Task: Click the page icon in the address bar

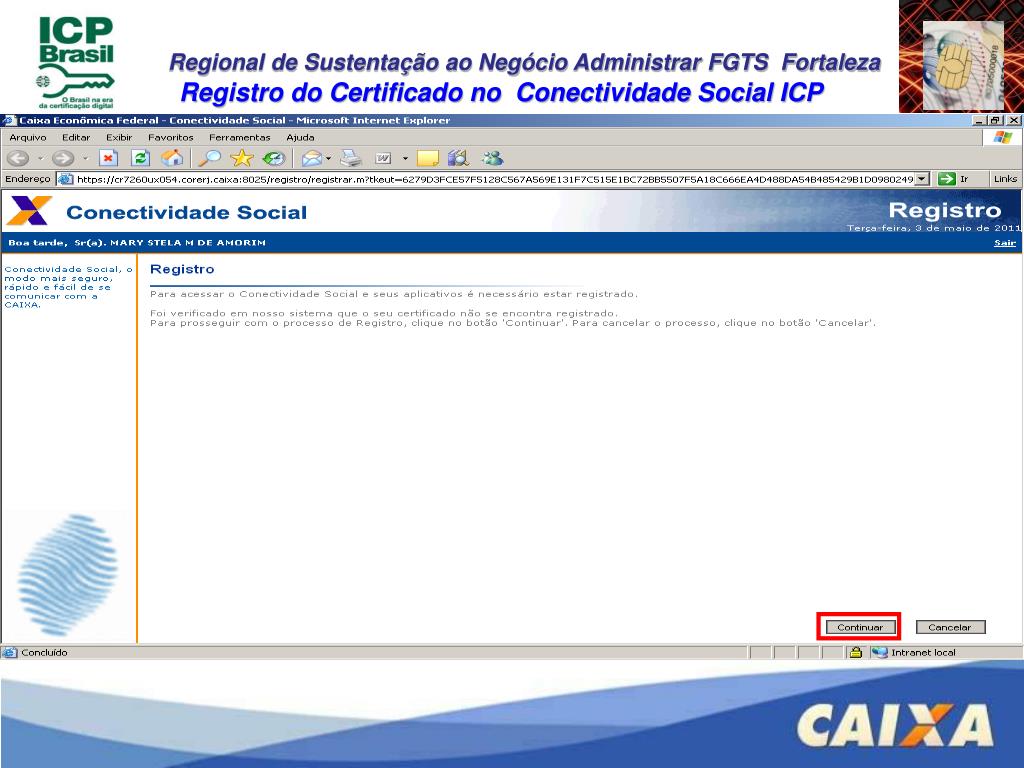Action: (65, 179)
